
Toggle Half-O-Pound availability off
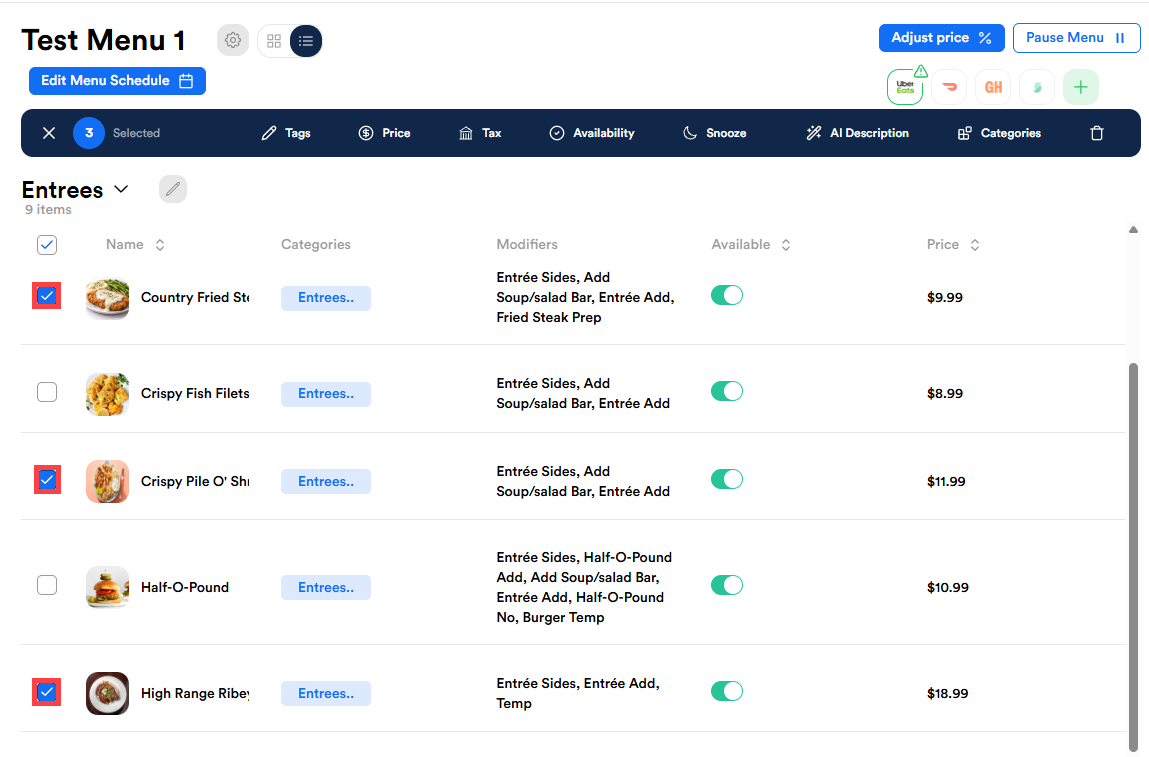pyautogui.click(x=727, y=585)
